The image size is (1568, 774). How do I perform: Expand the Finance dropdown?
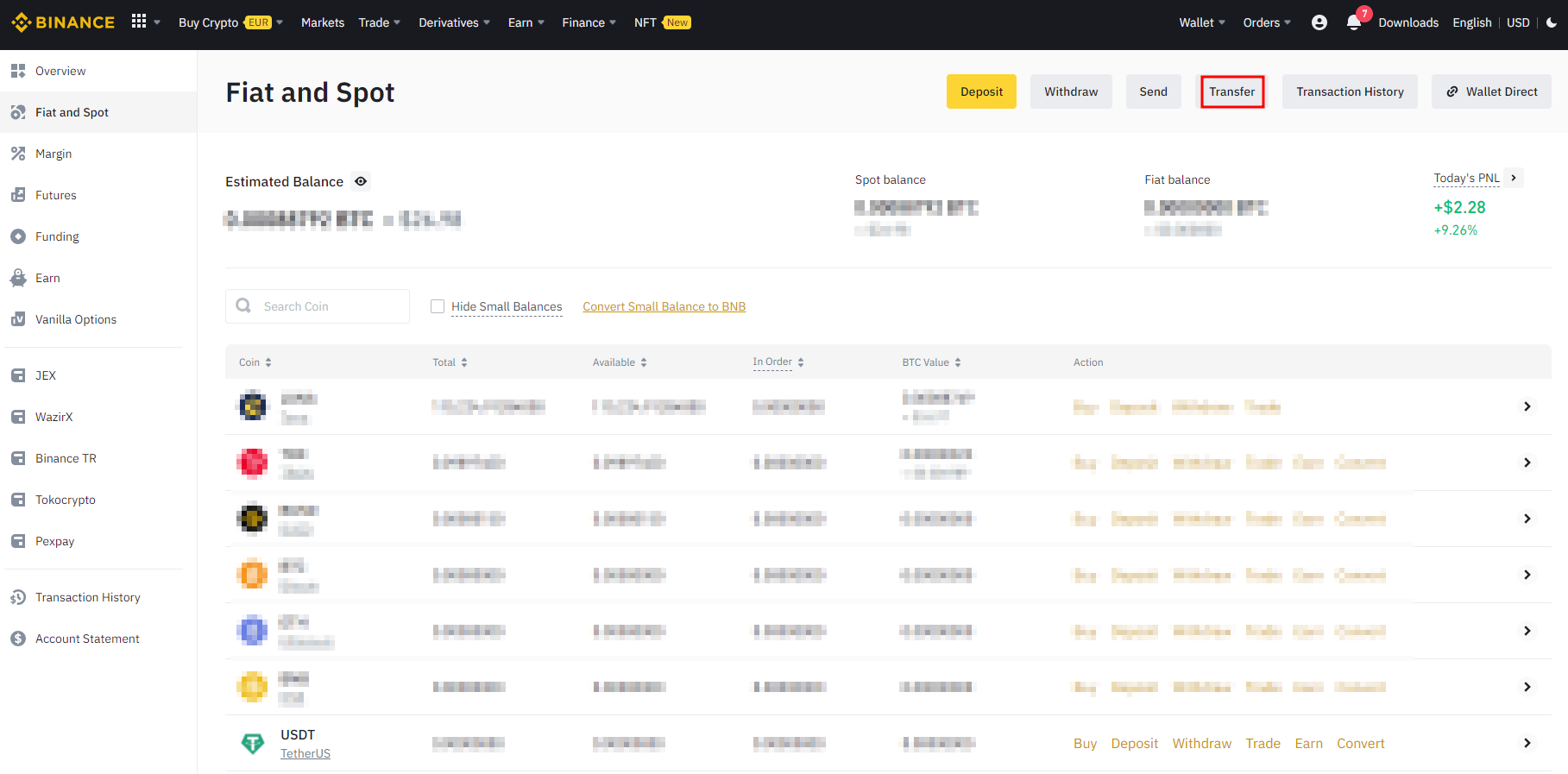tap(613, 22)
